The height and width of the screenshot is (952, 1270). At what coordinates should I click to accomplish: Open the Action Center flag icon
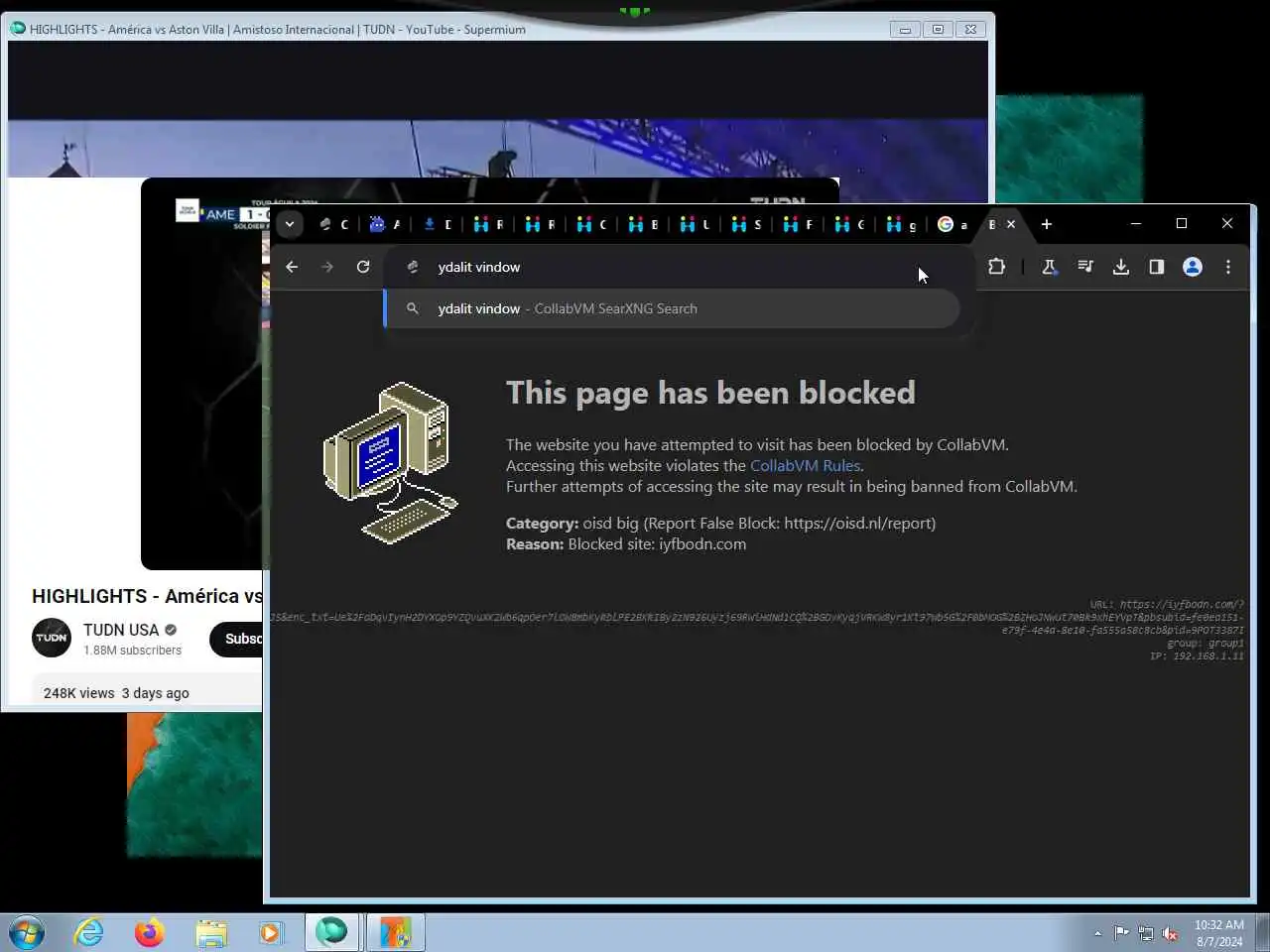1121,933
